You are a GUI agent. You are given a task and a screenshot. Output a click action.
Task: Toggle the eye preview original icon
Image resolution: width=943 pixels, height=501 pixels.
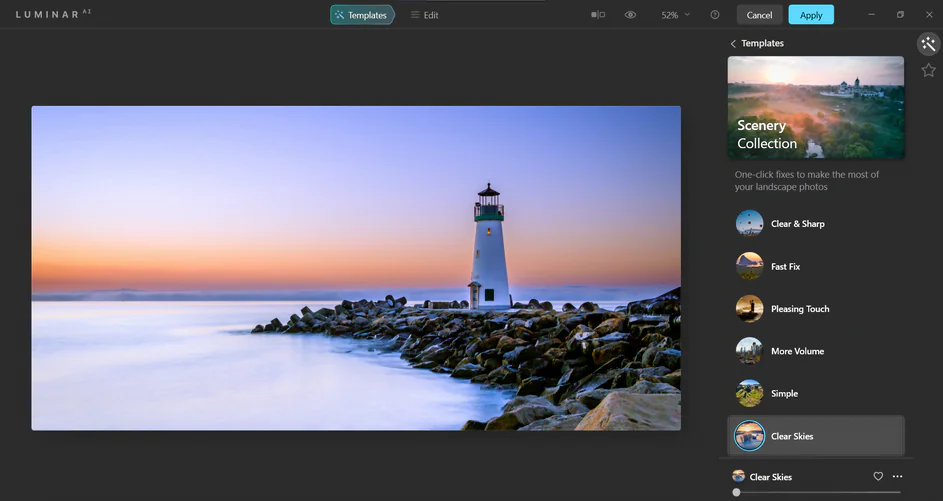tap(630, 15)
